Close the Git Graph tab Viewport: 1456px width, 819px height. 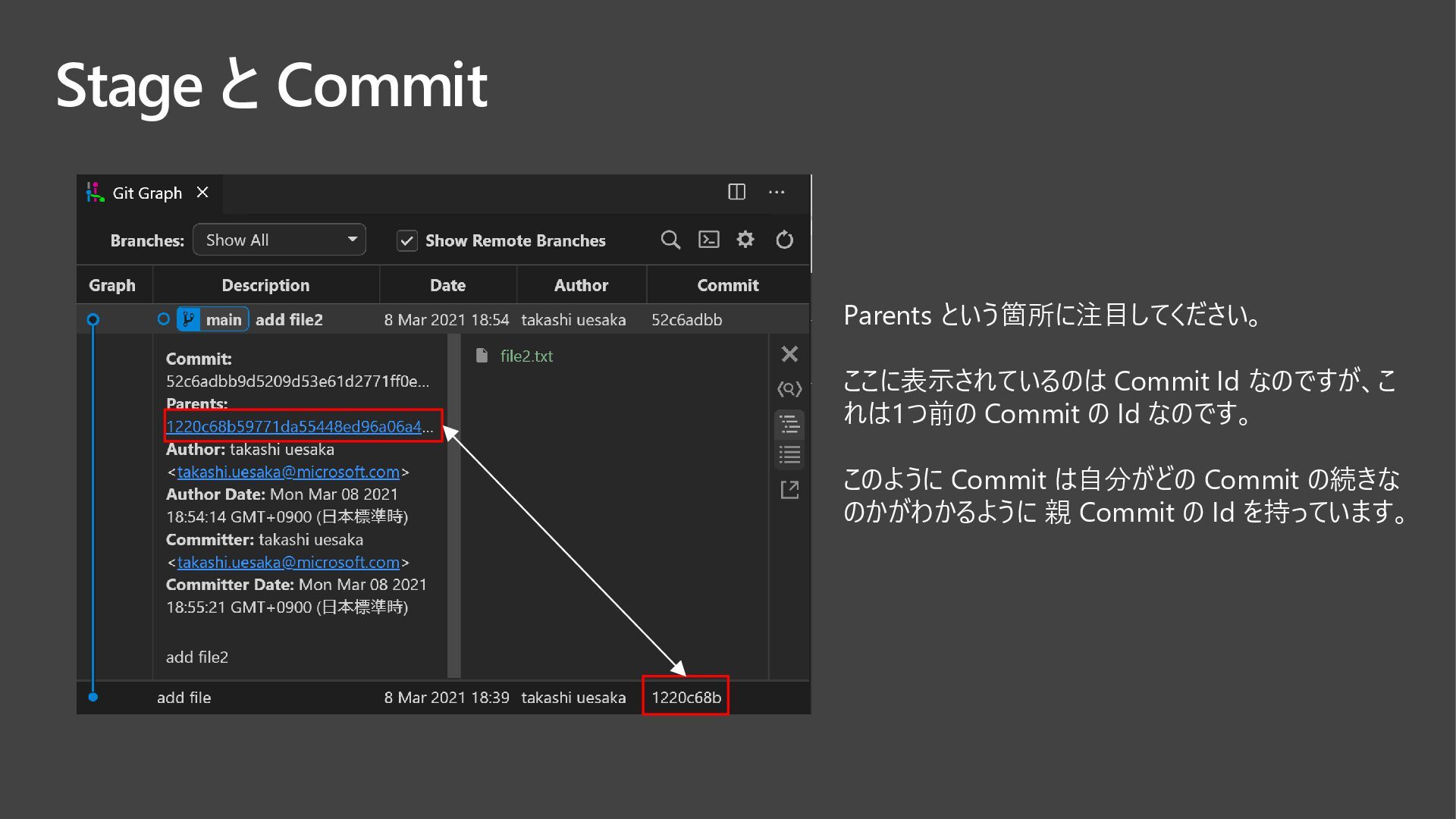202,193
